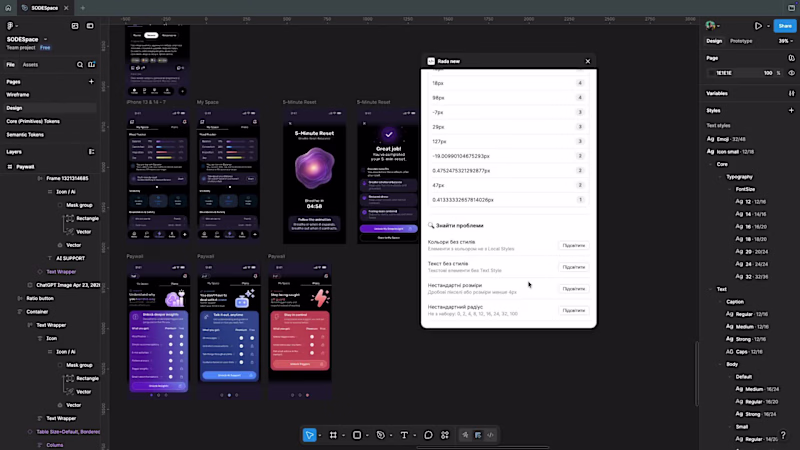
Task: Select the Pen tool
Action: (381, 435)
